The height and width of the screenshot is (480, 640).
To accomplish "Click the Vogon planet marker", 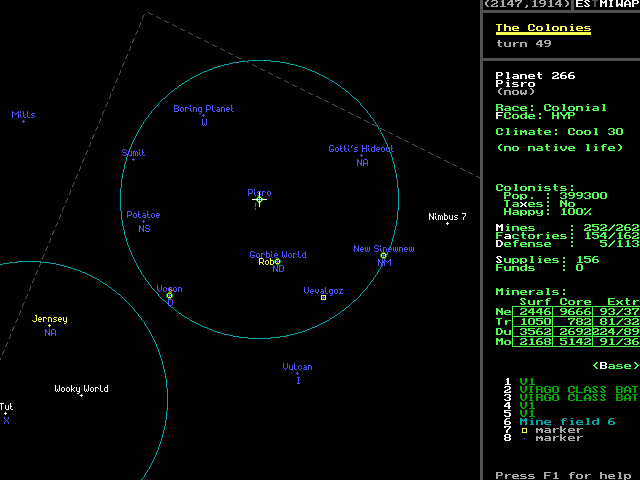I will 169,296.
